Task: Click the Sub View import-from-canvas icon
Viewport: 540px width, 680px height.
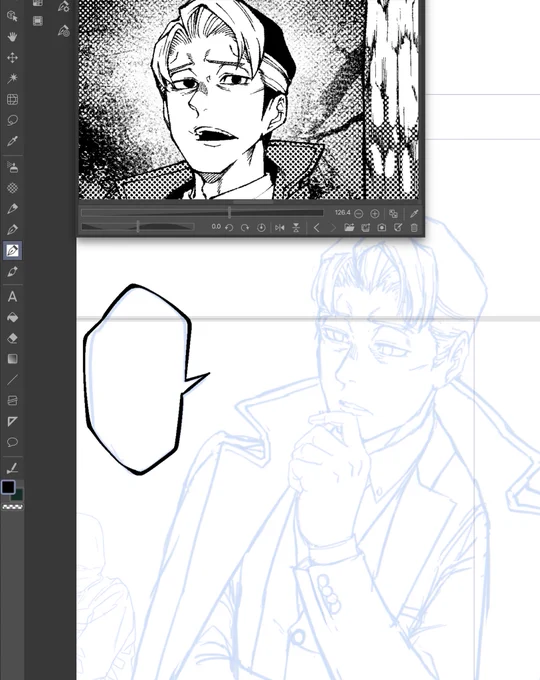Action: [365, 228]
